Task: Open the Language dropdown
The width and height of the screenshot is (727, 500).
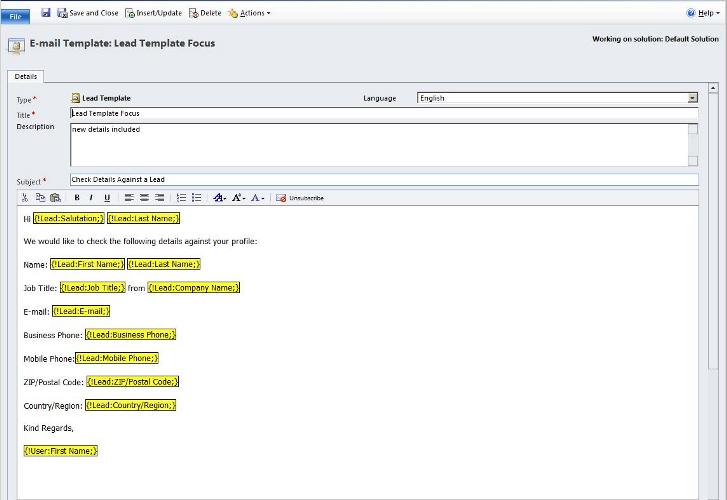Action: click(692, 98)
